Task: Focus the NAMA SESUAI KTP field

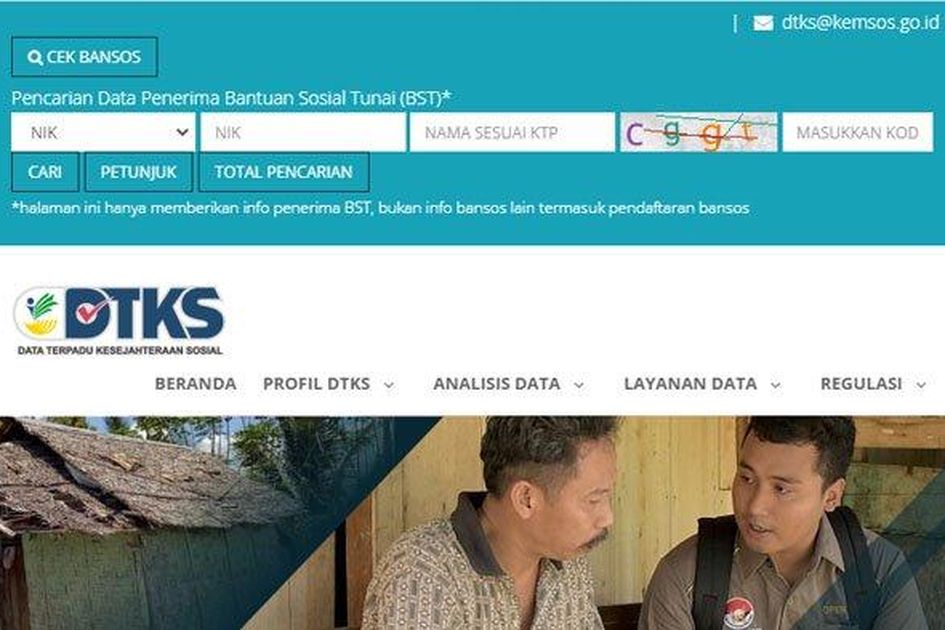Action: point(512,132)
